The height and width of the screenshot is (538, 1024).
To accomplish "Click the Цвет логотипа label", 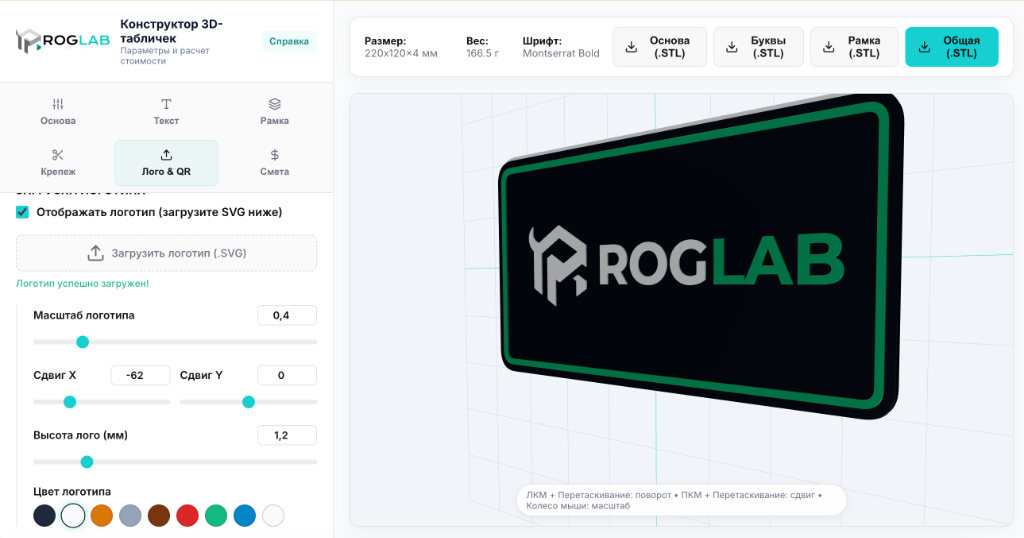I will [x=72, y=492].
